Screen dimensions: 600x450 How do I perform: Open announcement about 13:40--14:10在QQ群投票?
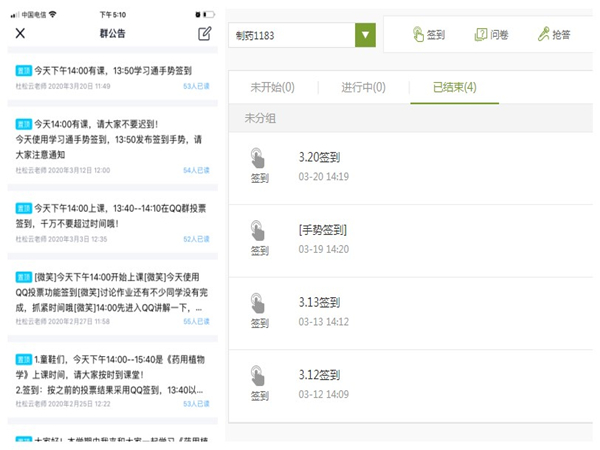(111, 216)
